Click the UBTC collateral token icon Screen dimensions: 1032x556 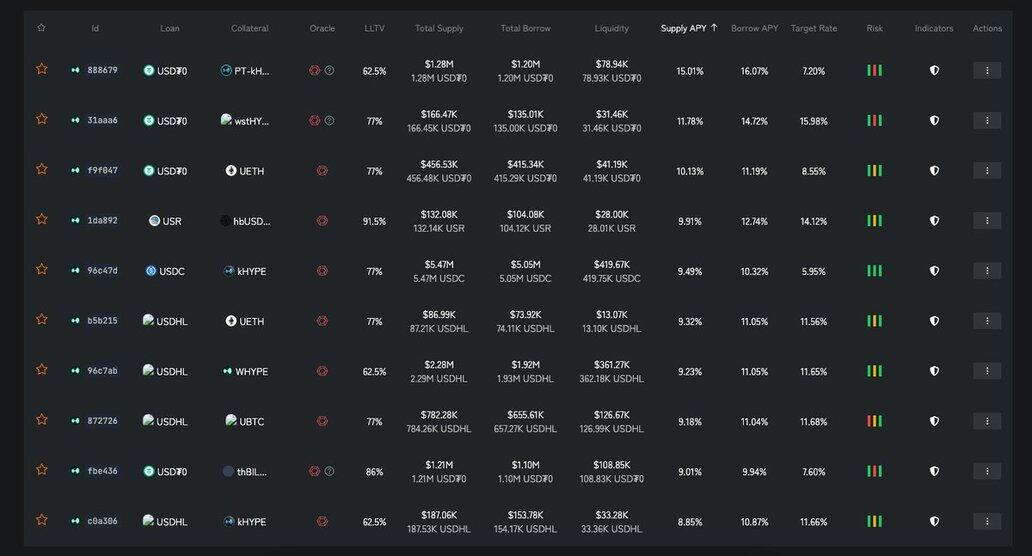[231, 421]
